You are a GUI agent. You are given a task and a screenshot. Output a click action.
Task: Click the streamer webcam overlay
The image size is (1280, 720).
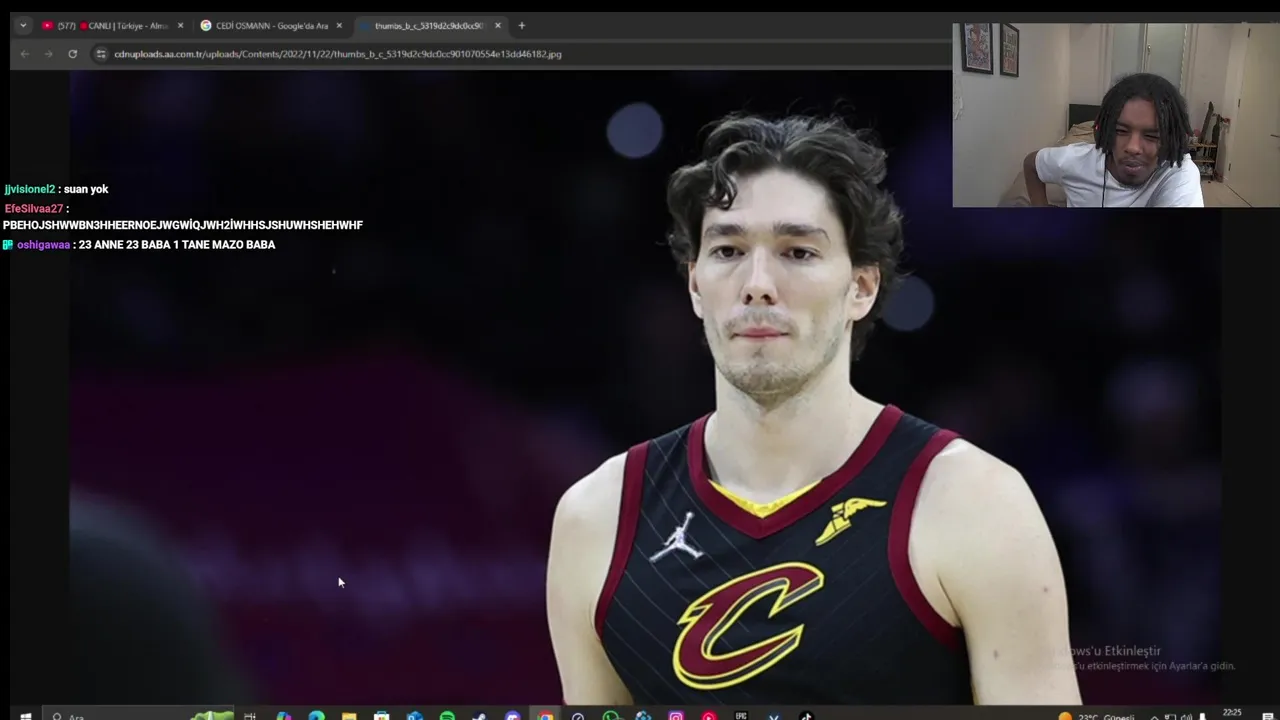pyautogui.click(x=1116, y=115)
